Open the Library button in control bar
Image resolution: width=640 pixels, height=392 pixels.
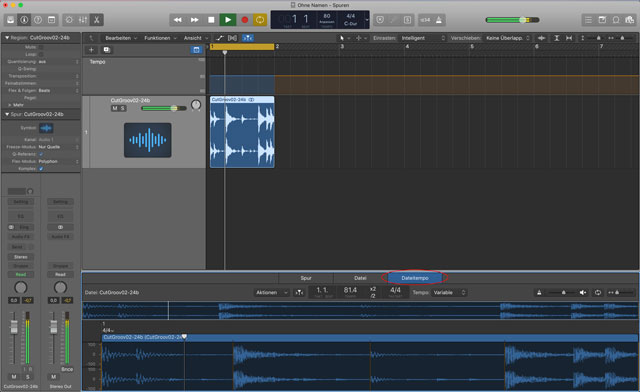(11, 20)
